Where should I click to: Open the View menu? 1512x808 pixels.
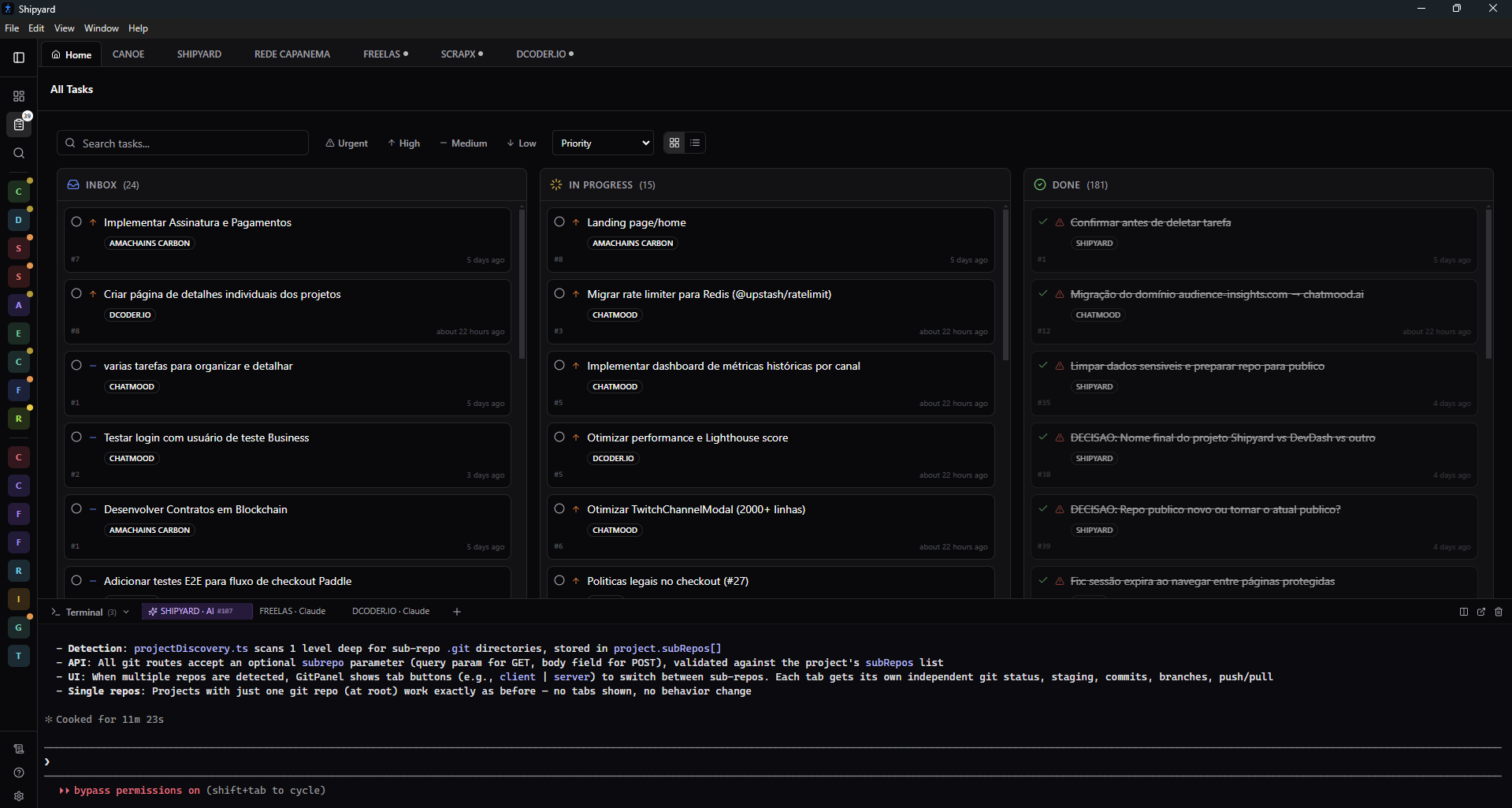[64, 28]
